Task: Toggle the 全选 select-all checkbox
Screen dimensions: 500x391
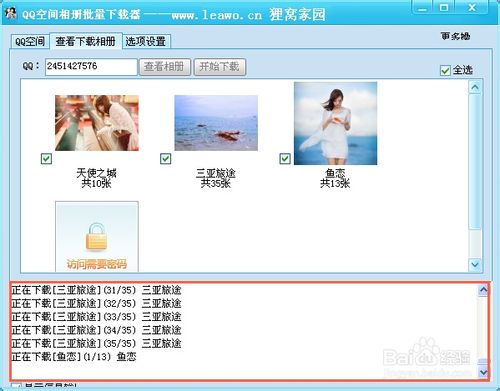Action: click(445, 71)
